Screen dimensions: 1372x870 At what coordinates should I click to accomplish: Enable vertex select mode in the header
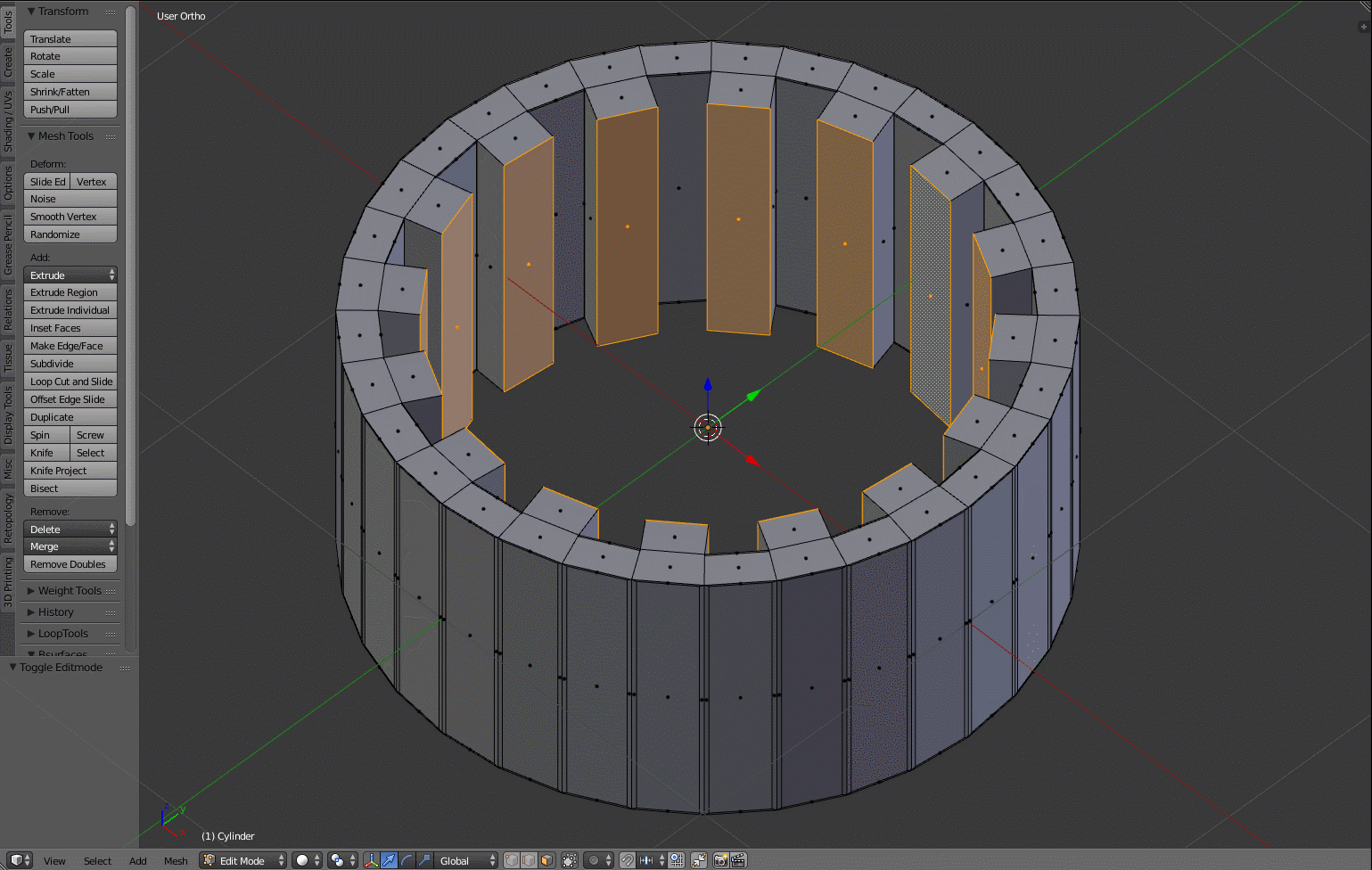[512, 859]
